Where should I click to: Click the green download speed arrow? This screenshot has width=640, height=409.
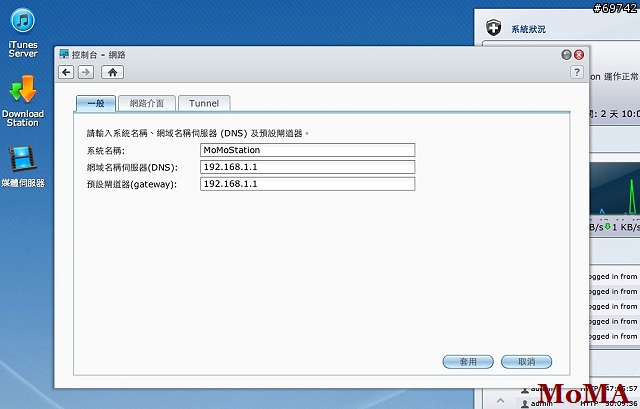pyautogui.click(x=607, y=227)
